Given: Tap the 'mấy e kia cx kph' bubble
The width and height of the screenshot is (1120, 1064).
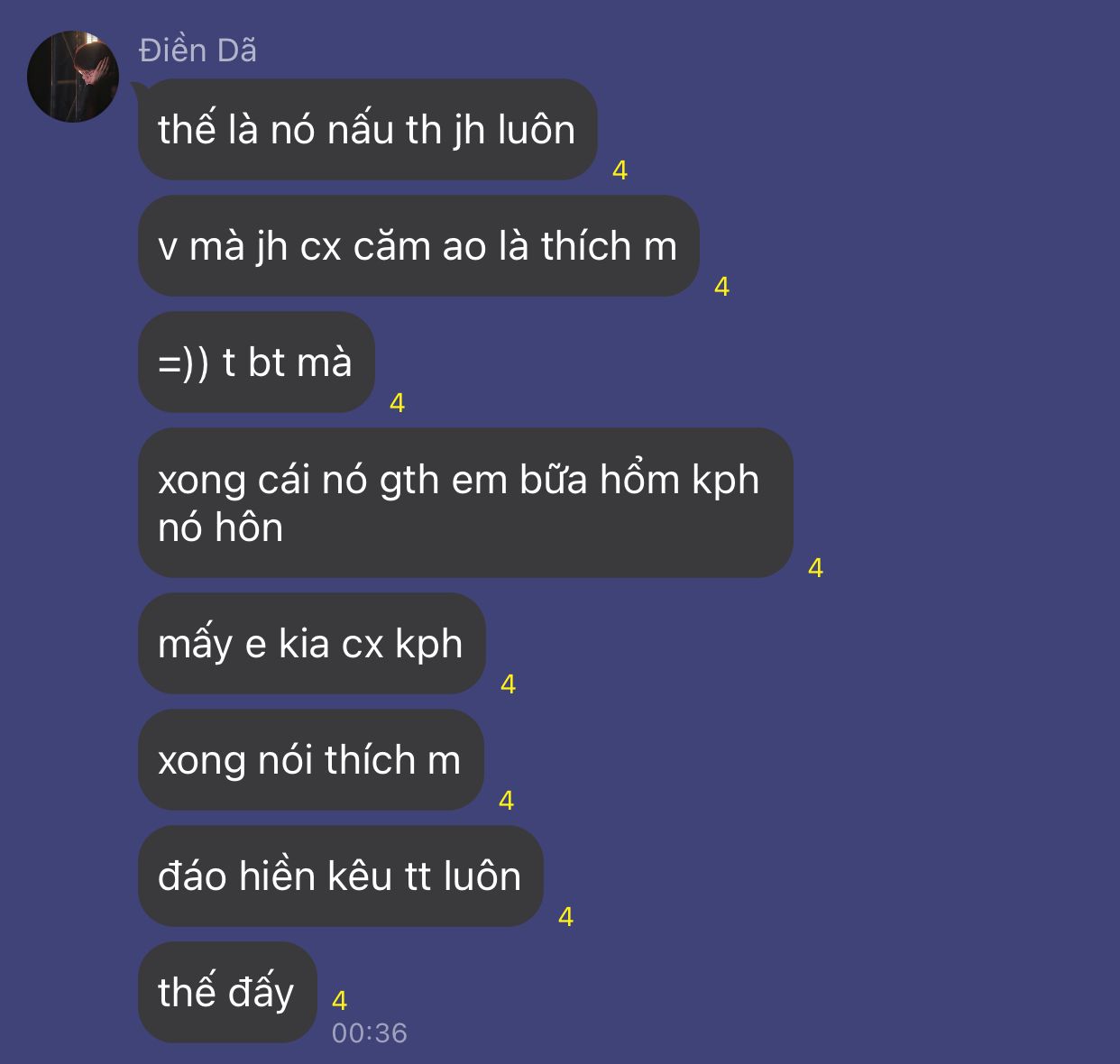Looking at the screenshot, I should 311,643.
